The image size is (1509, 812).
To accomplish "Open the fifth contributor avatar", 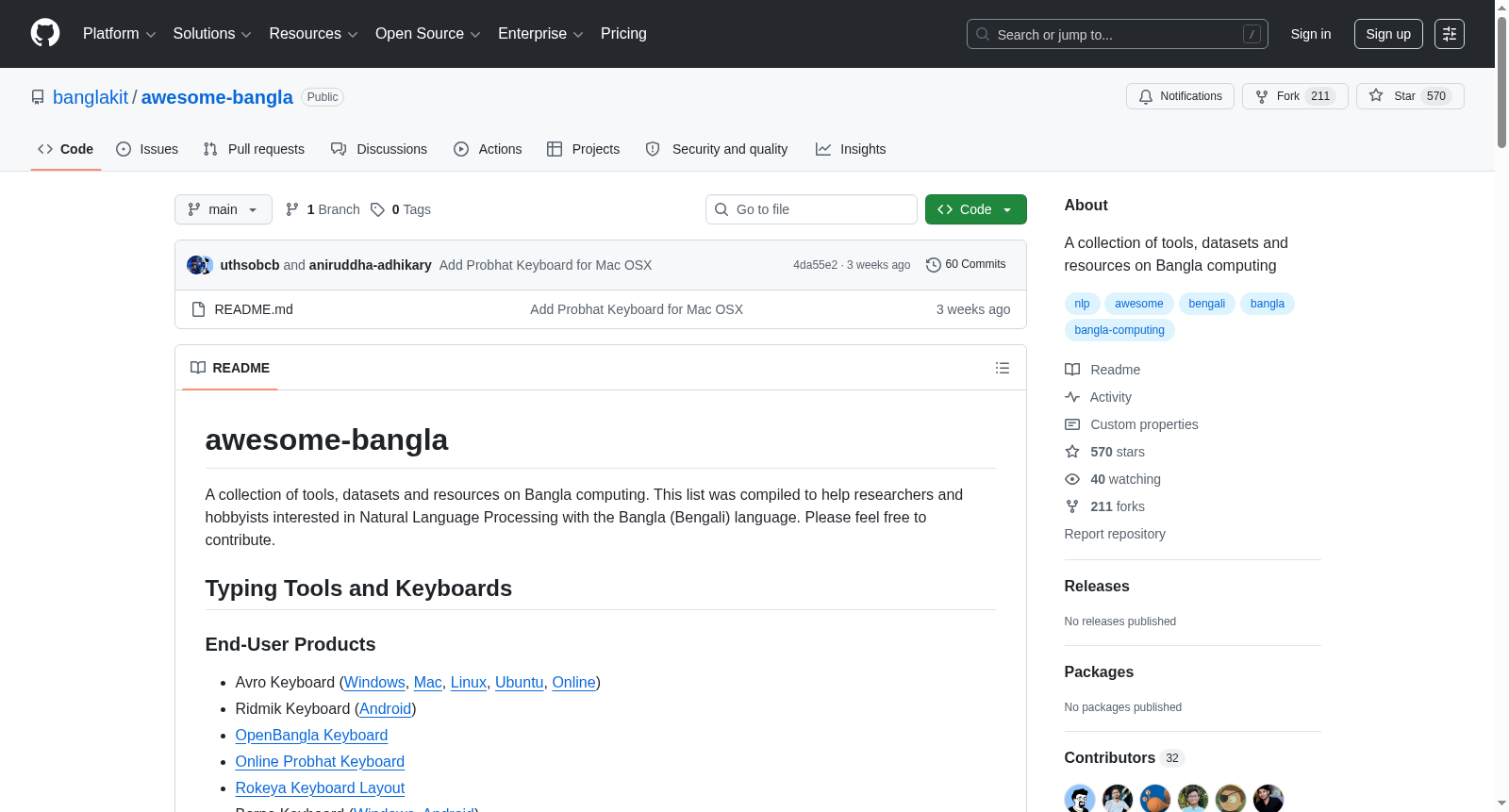I will (1231, 798).
